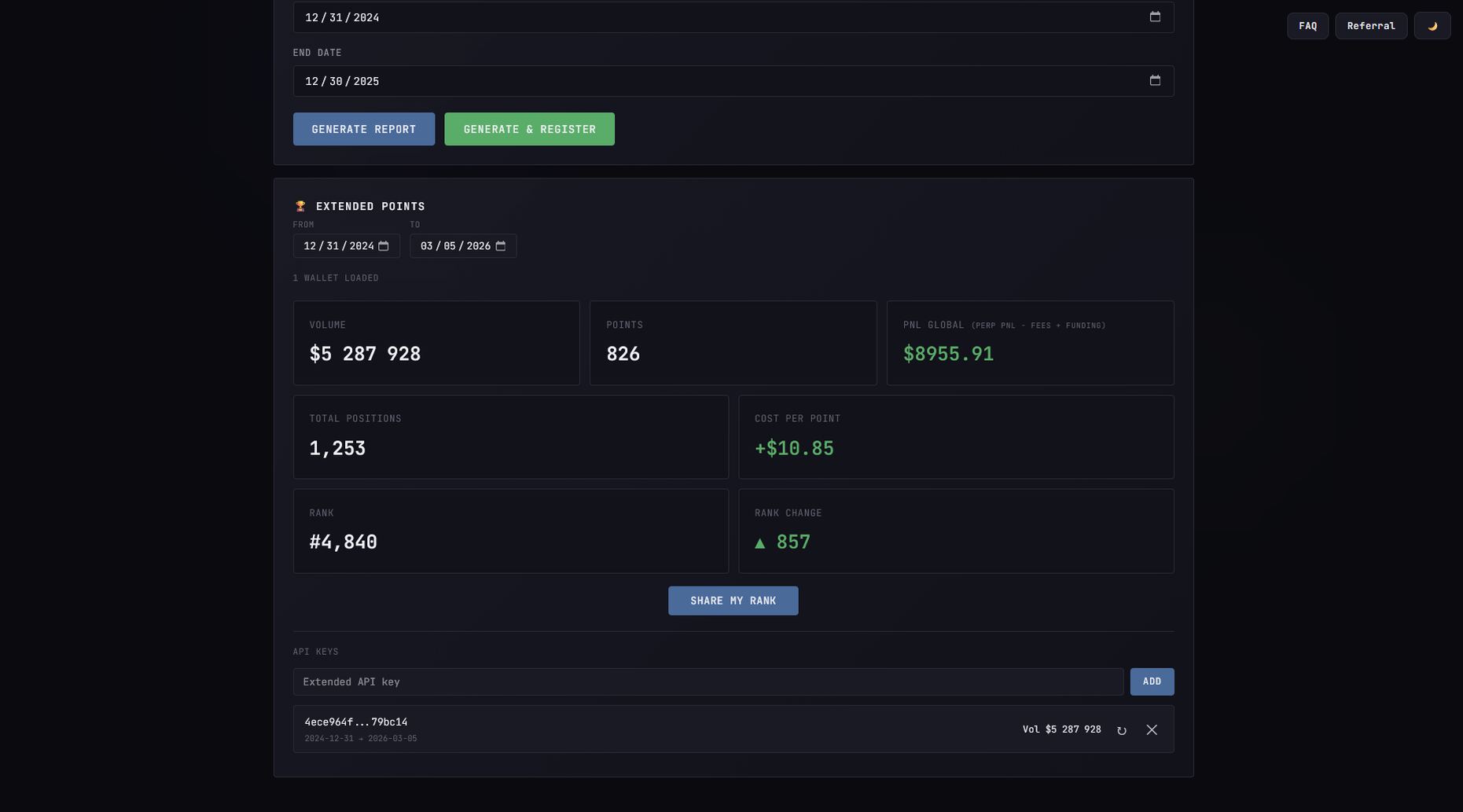Viewport: 1463px width, 812px height.
Task: Select the From date 12/31/2024 field
Action: click(338, 246)
